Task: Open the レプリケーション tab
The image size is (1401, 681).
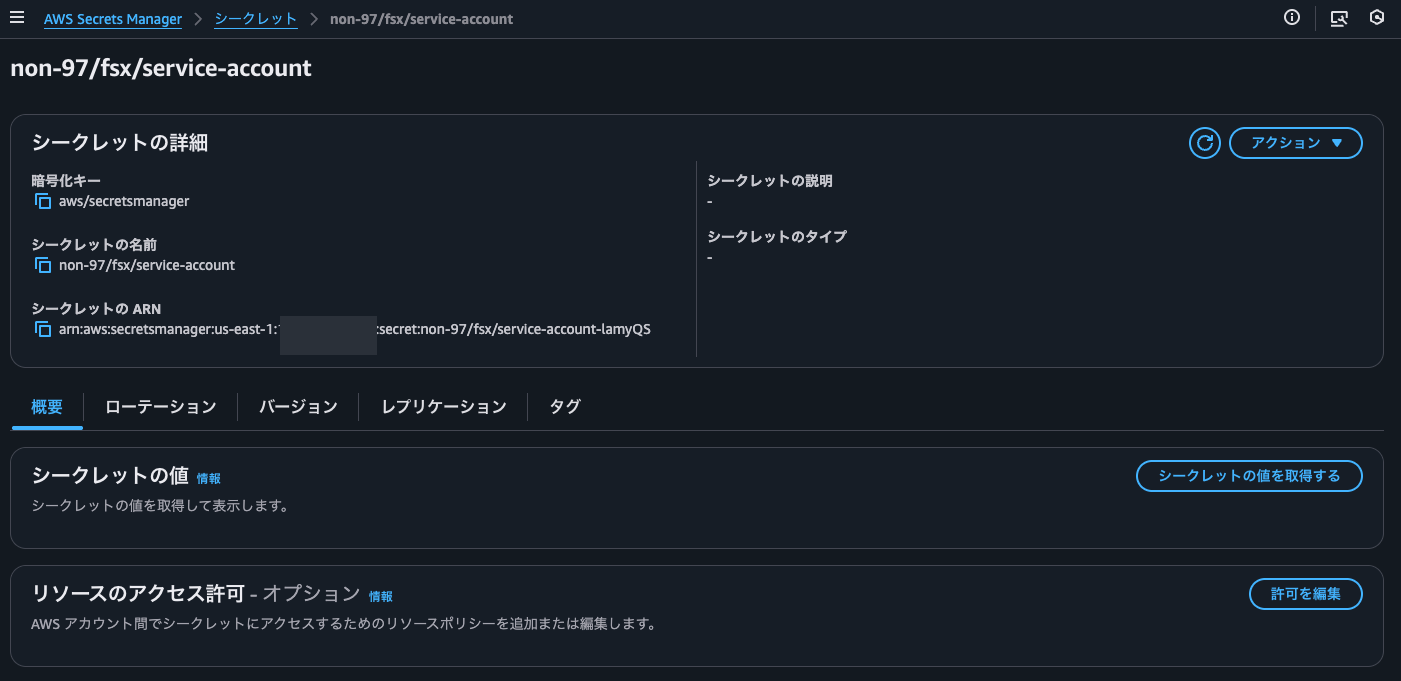Action: click(x=443, y=406)
